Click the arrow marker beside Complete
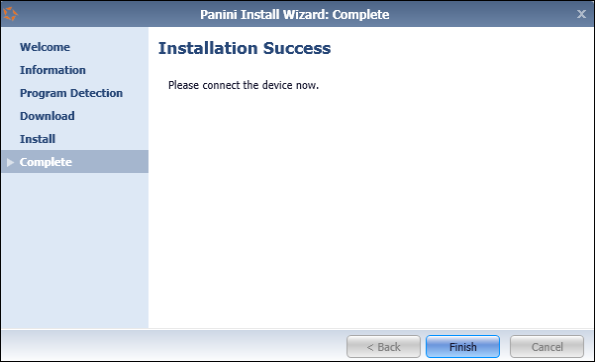Image resolution: width=595 pixels, height=362 pixels. click(x=10, y=162)
